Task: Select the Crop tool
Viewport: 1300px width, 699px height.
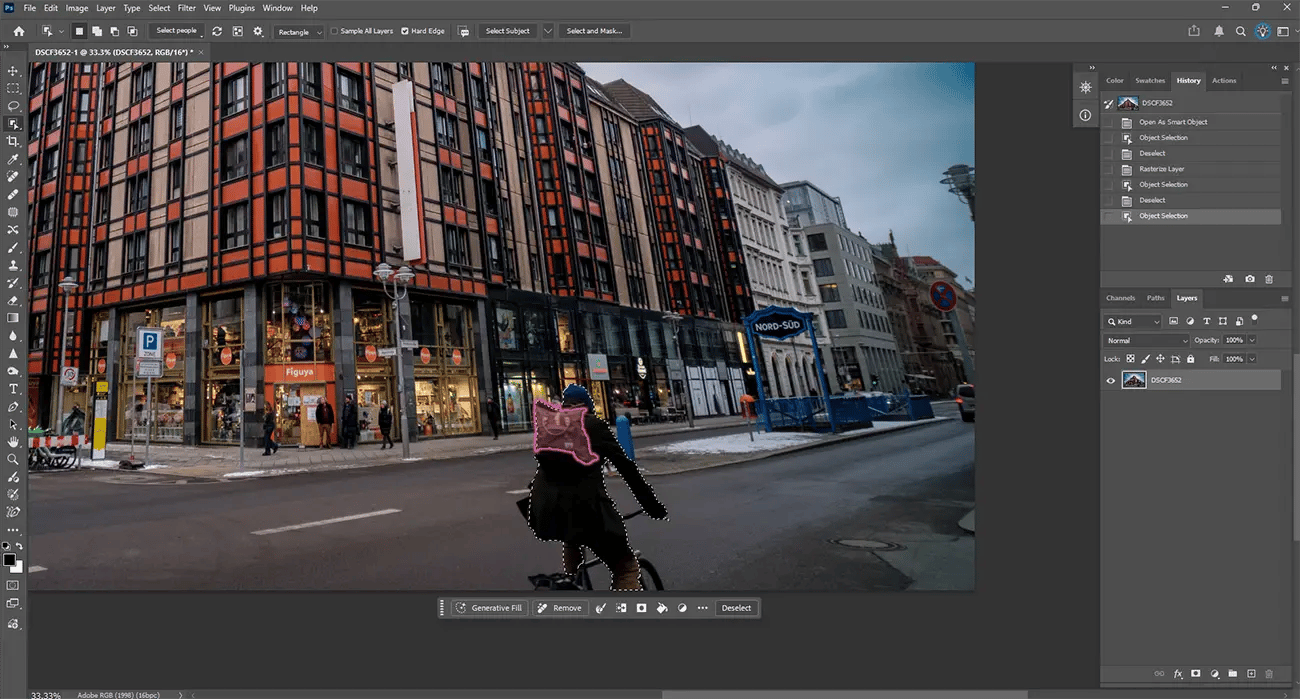Action: (13, 141)
